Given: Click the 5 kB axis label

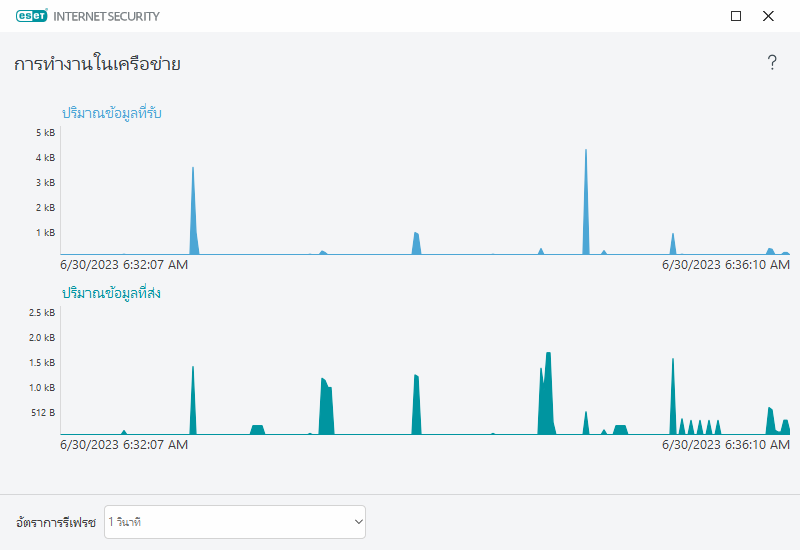Looking at the screenshot, I should pos(45,133).
